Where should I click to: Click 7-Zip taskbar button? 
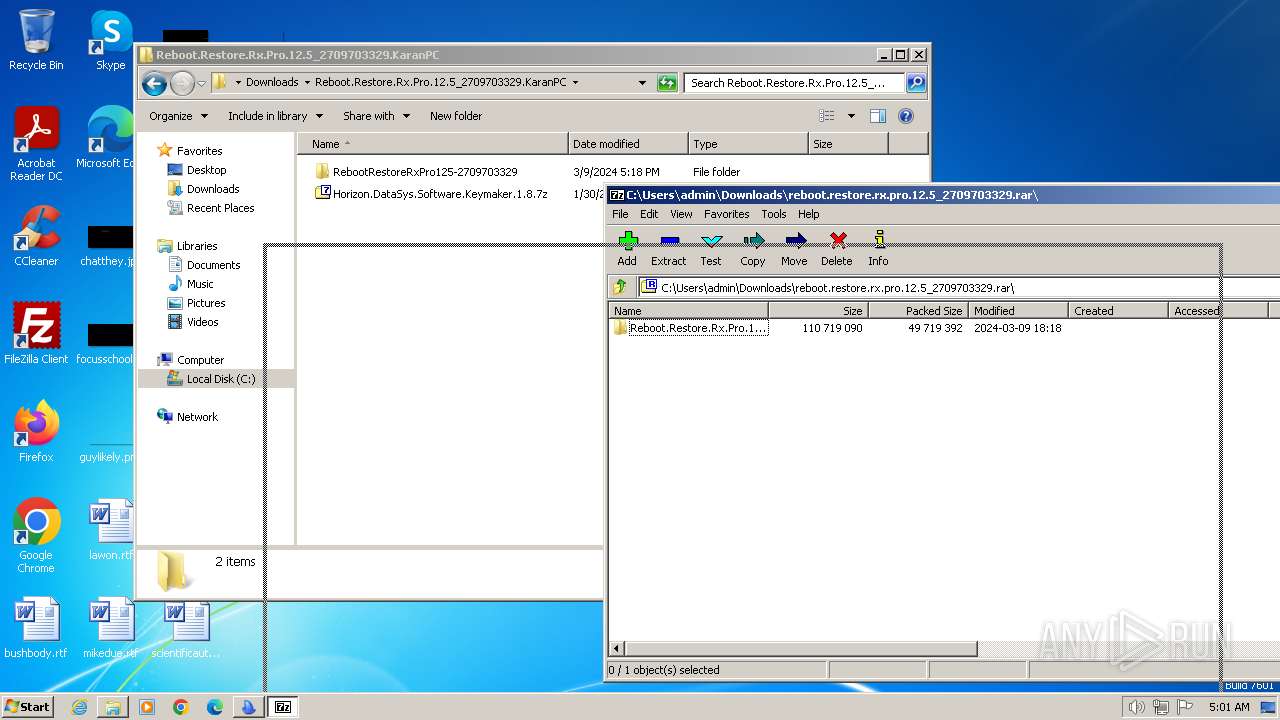283,706
